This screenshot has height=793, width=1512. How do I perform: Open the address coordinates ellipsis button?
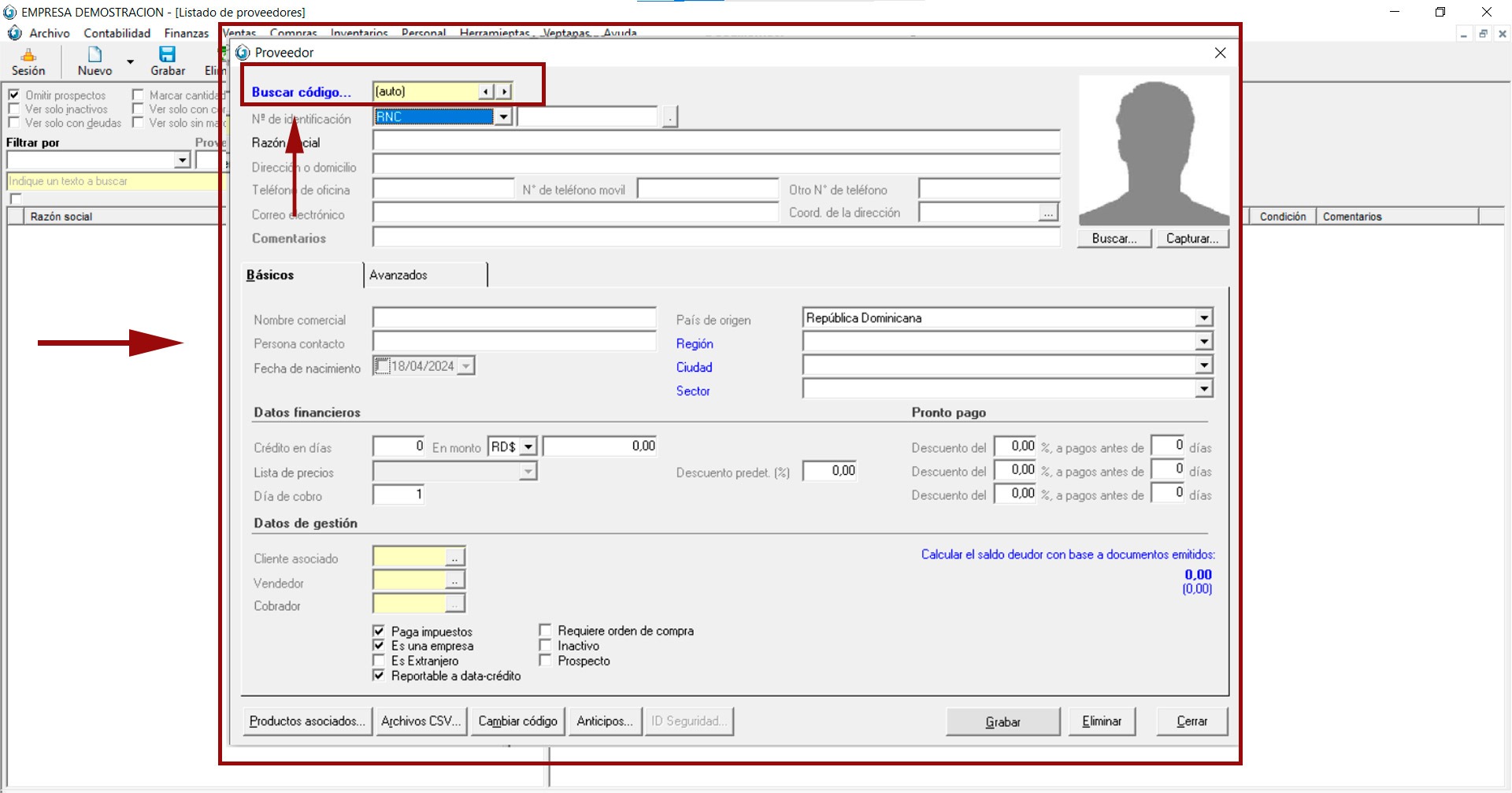[1047, 213]
